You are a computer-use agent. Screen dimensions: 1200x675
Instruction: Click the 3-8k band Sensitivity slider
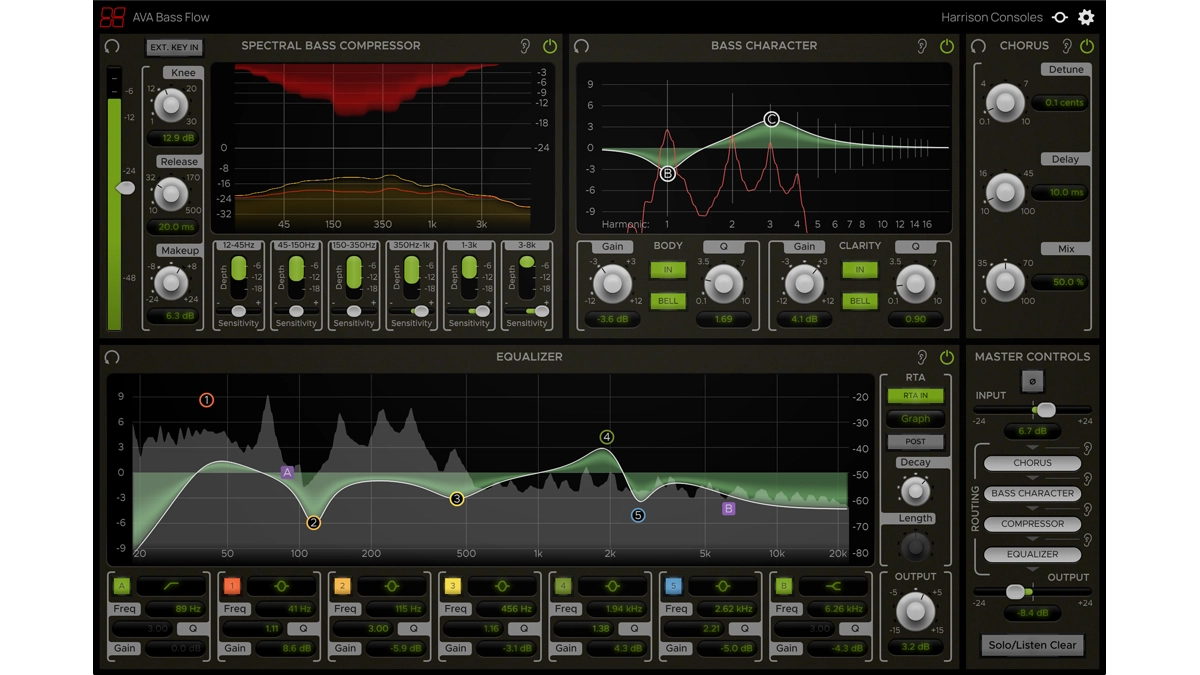527,312
